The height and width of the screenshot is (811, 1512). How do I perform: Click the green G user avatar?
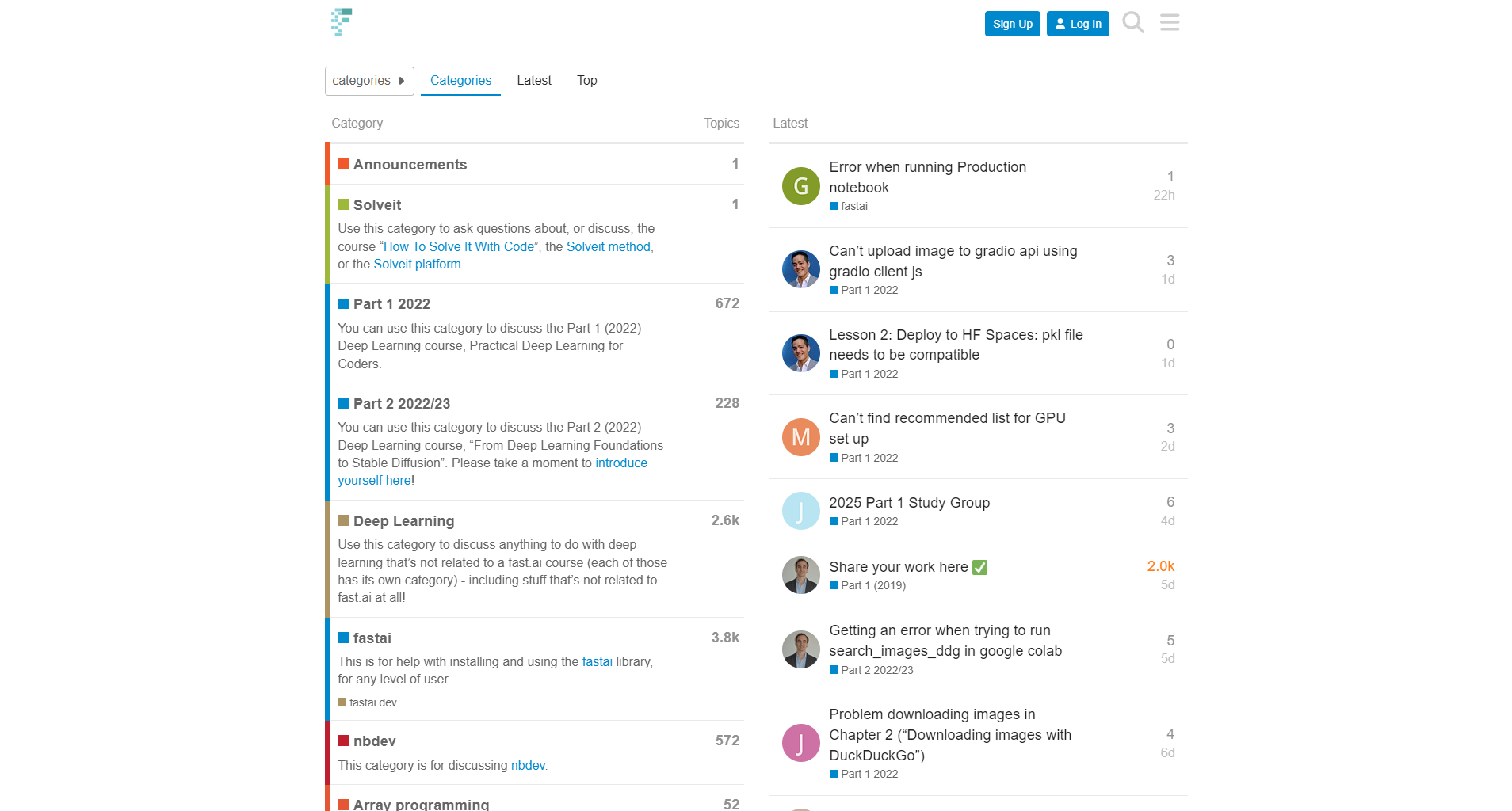point(800,186)
